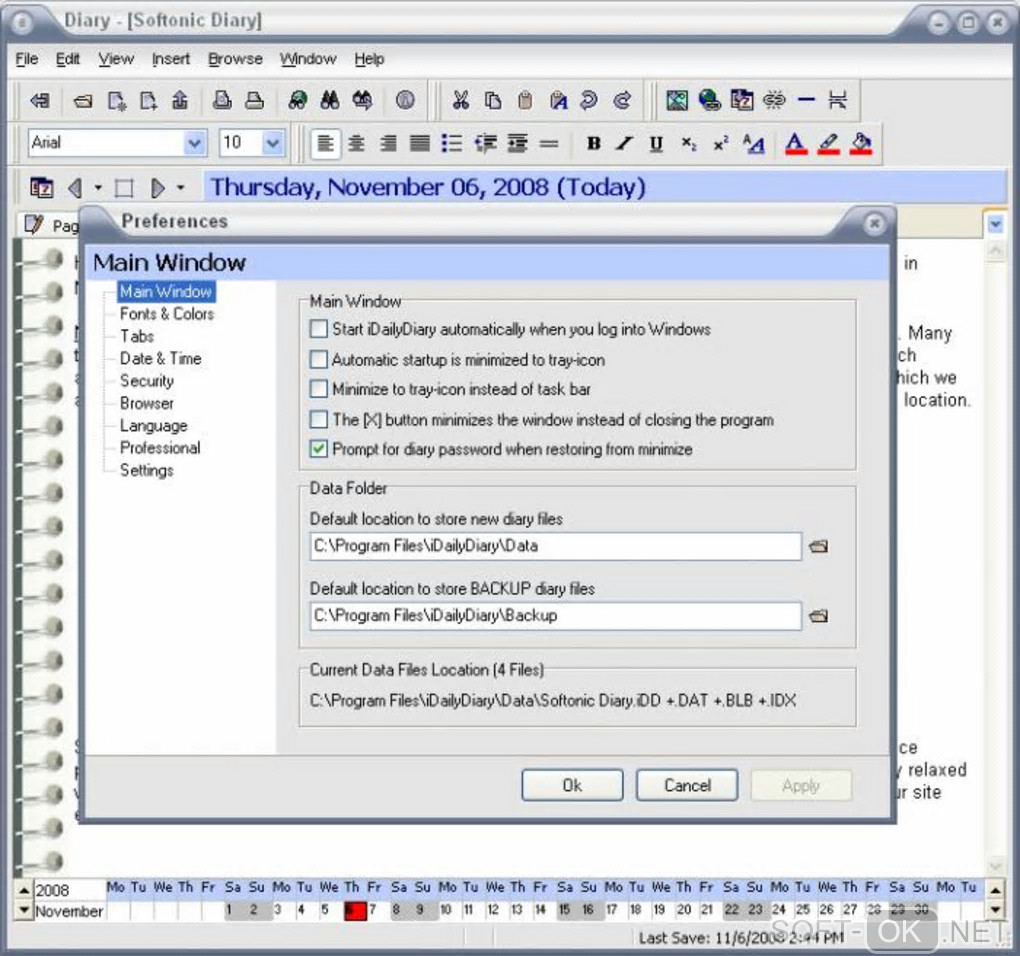Open next-day arrow dropdown
The width and height of the screenshot is (1020, 956).
pyautogui.click(x=181, y=189)
